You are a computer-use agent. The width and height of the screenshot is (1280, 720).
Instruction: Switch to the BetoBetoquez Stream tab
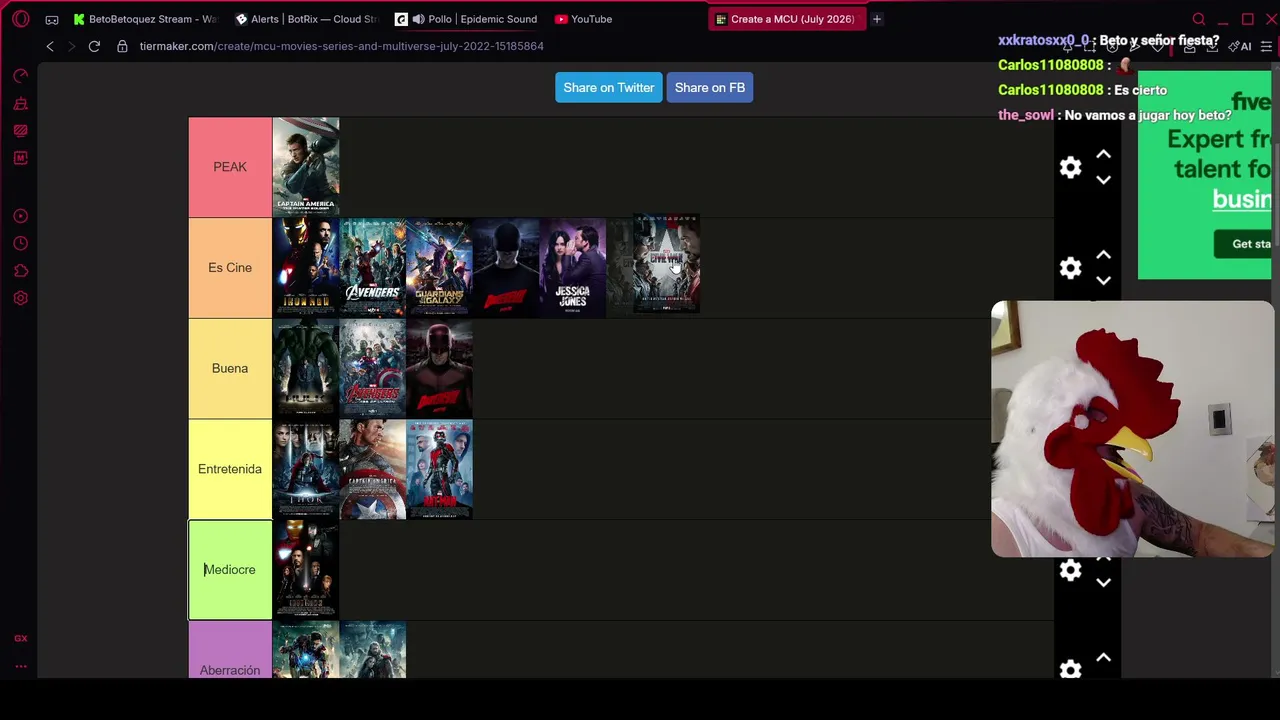[146, 19]
